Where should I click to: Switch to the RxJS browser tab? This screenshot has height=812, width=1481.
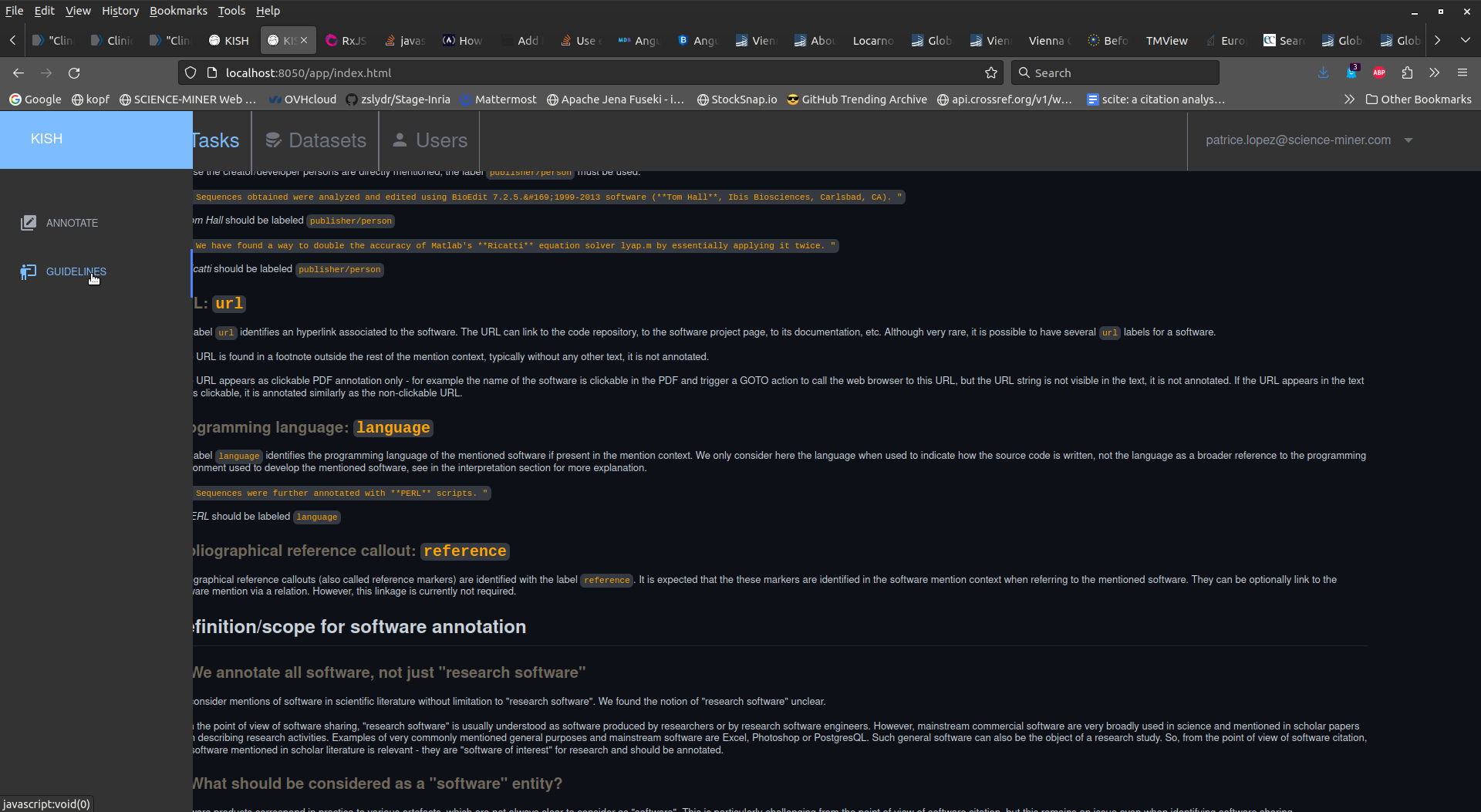(x=346, y=40)
